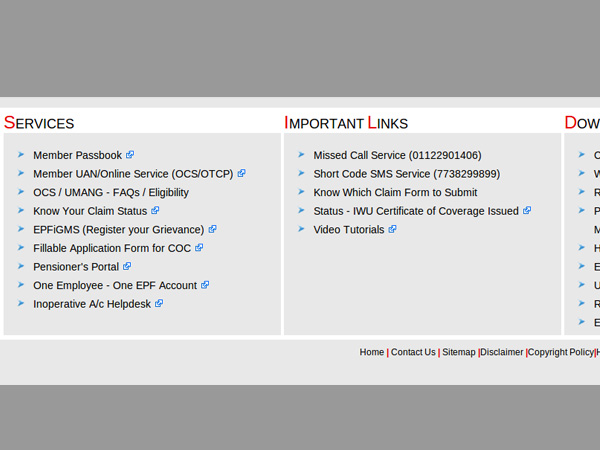Click external link icon after Inoperative A/c Helpdesk
The height and width of the screenshot is (450, 600).
[x=159, y=303]
